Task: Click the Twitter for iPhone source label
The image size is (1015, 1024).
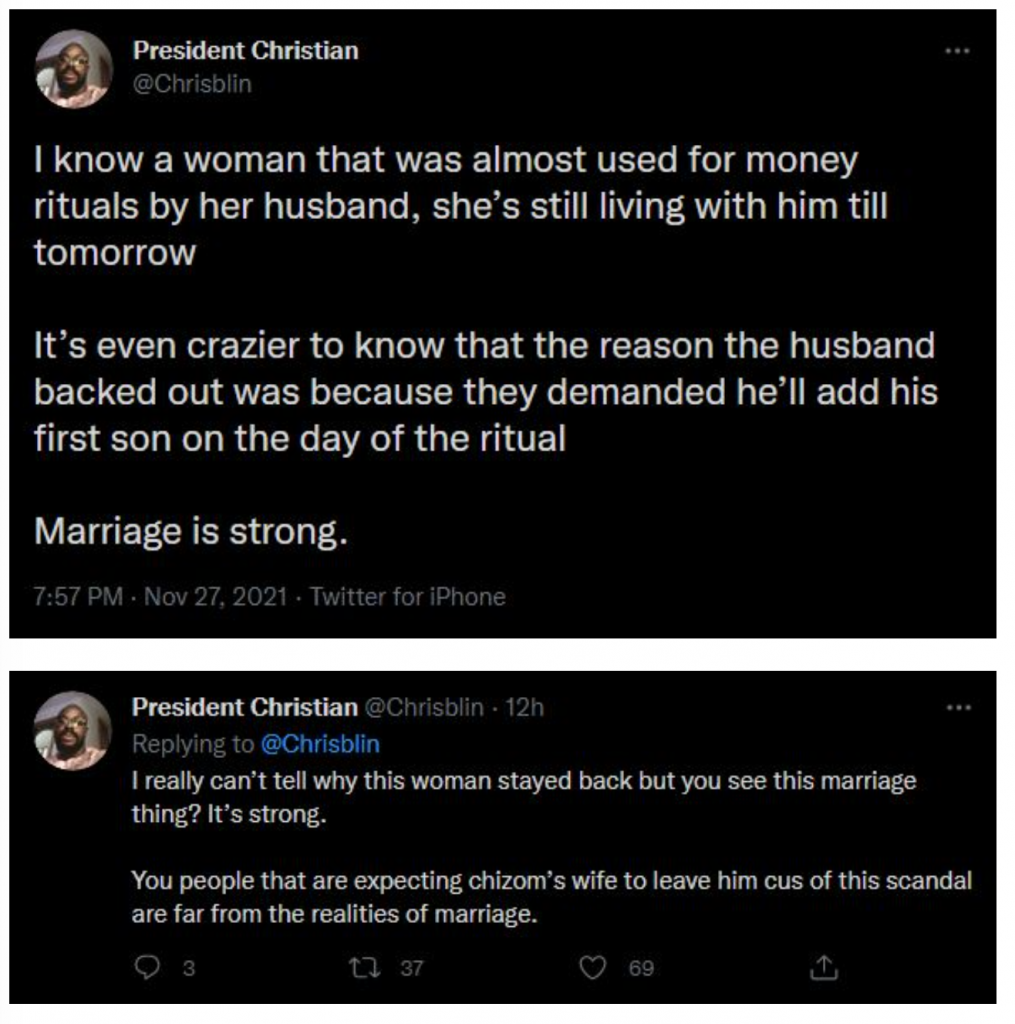Action: click(x=408, y=597)
